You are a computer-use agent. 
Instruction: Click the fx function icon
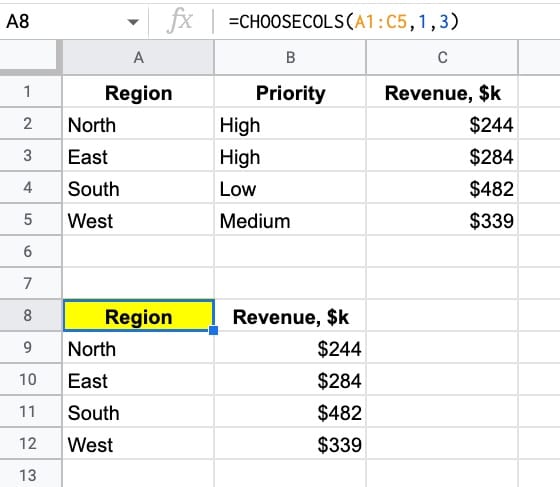tap(180, 21)
